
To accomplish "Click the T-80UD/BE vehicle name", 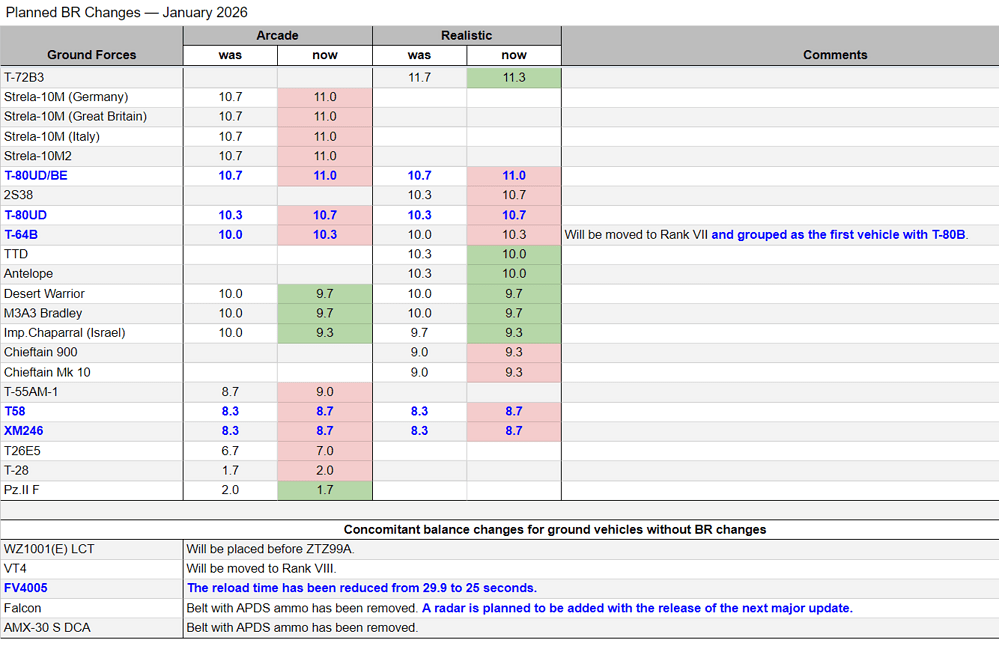I will point(36,176).
